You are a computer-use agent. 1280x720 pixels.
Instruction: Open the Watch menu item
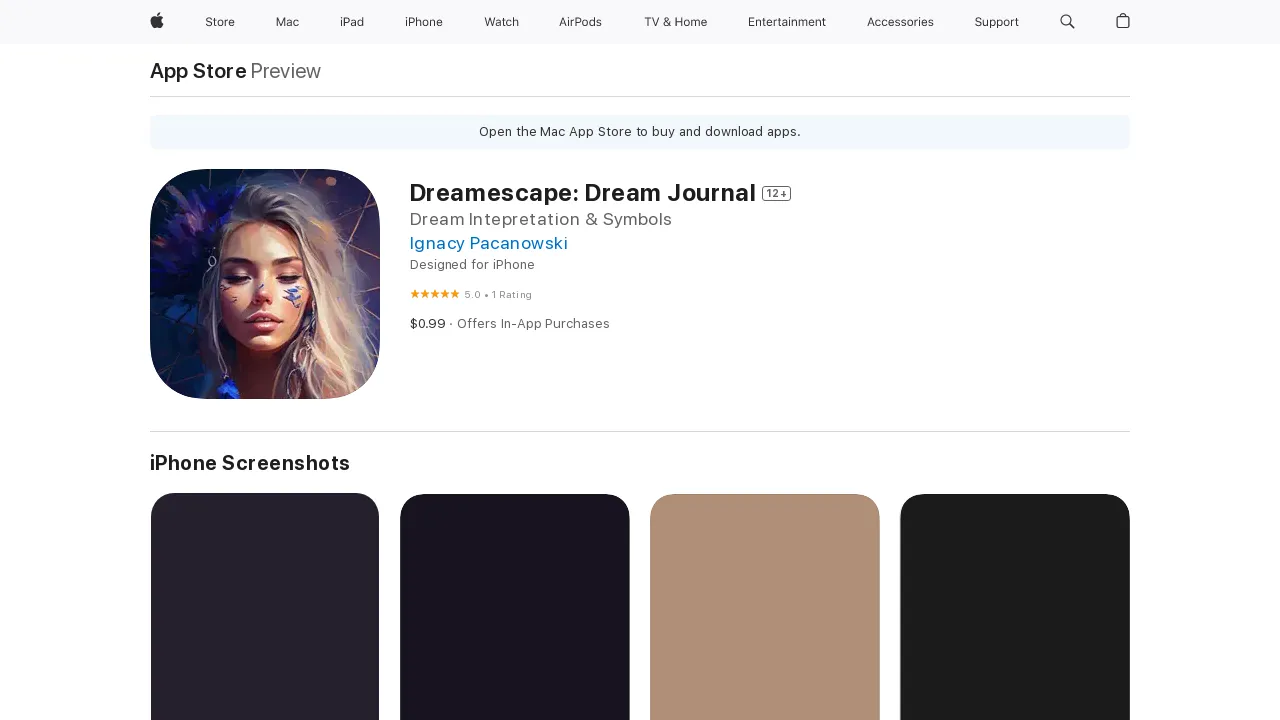pos(501,22)
